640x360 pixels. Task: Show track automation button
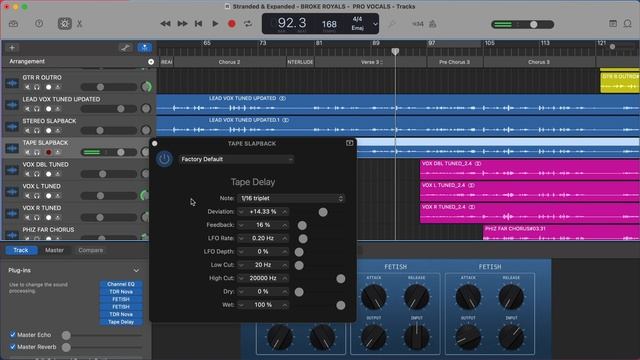click(x=125, y=48)
